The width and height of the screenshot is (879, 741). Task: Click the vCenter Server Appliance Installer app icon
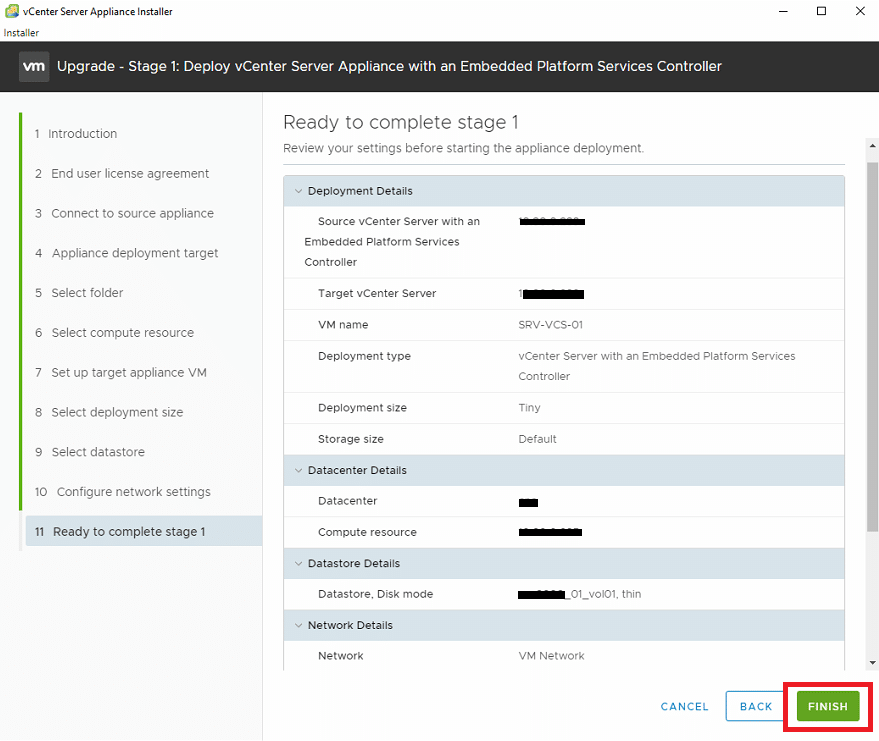(12, 11)
